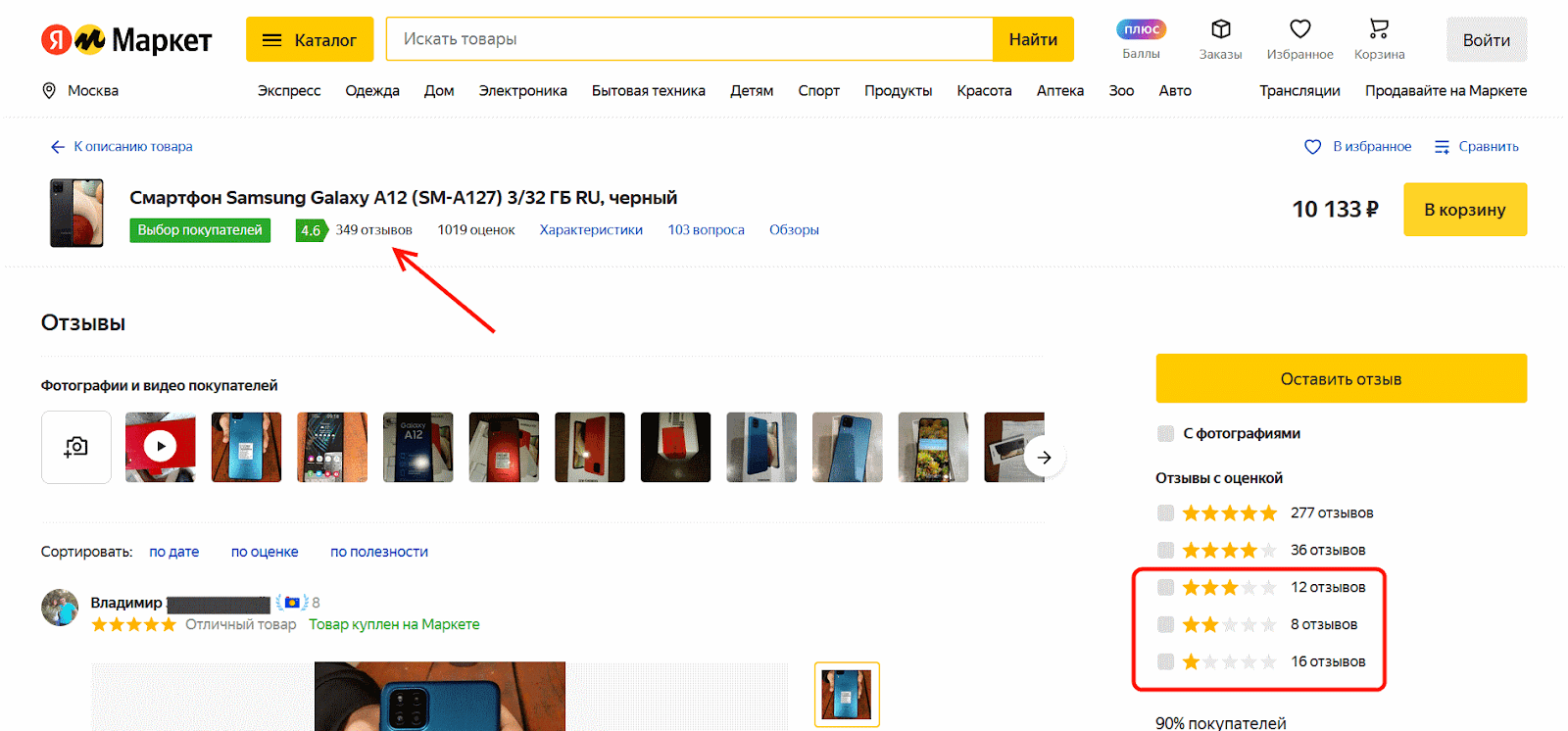Open the Galaxy A12 box photo thumbnail
The height and width of the screenshot is (731, 1568).
click(418, 447)
